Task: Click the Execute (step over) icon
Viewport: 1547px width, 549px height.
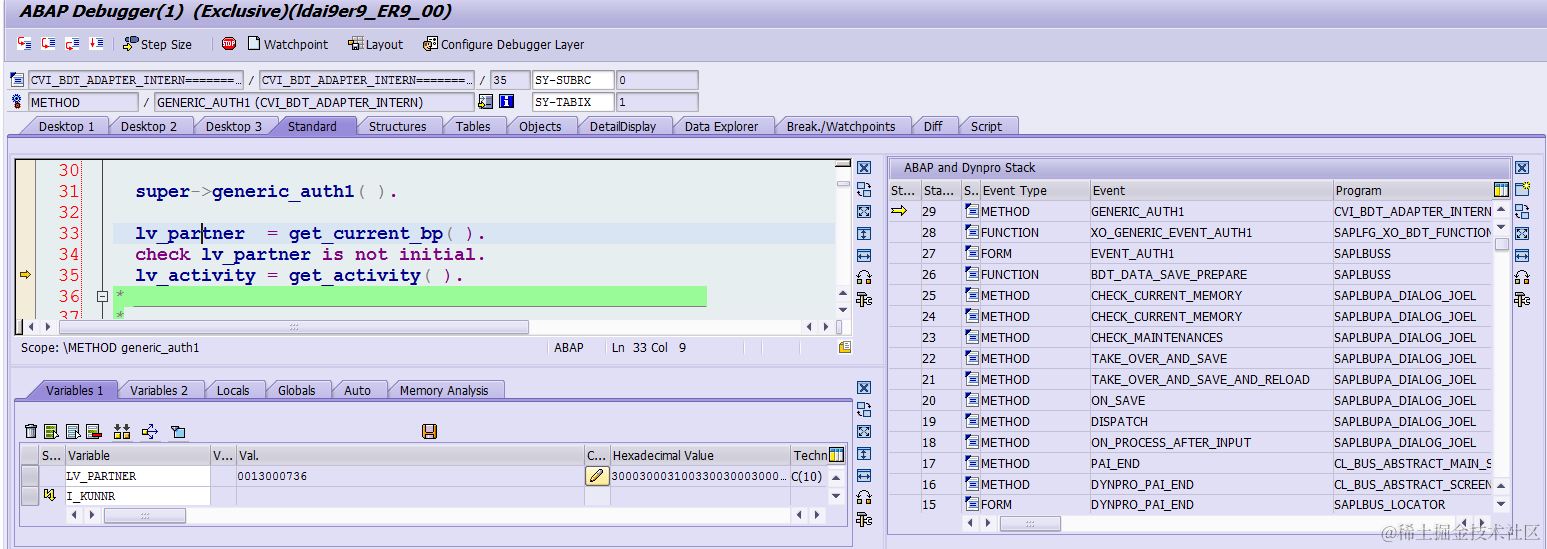Action: pyautogui.click(x=49, y=44)
